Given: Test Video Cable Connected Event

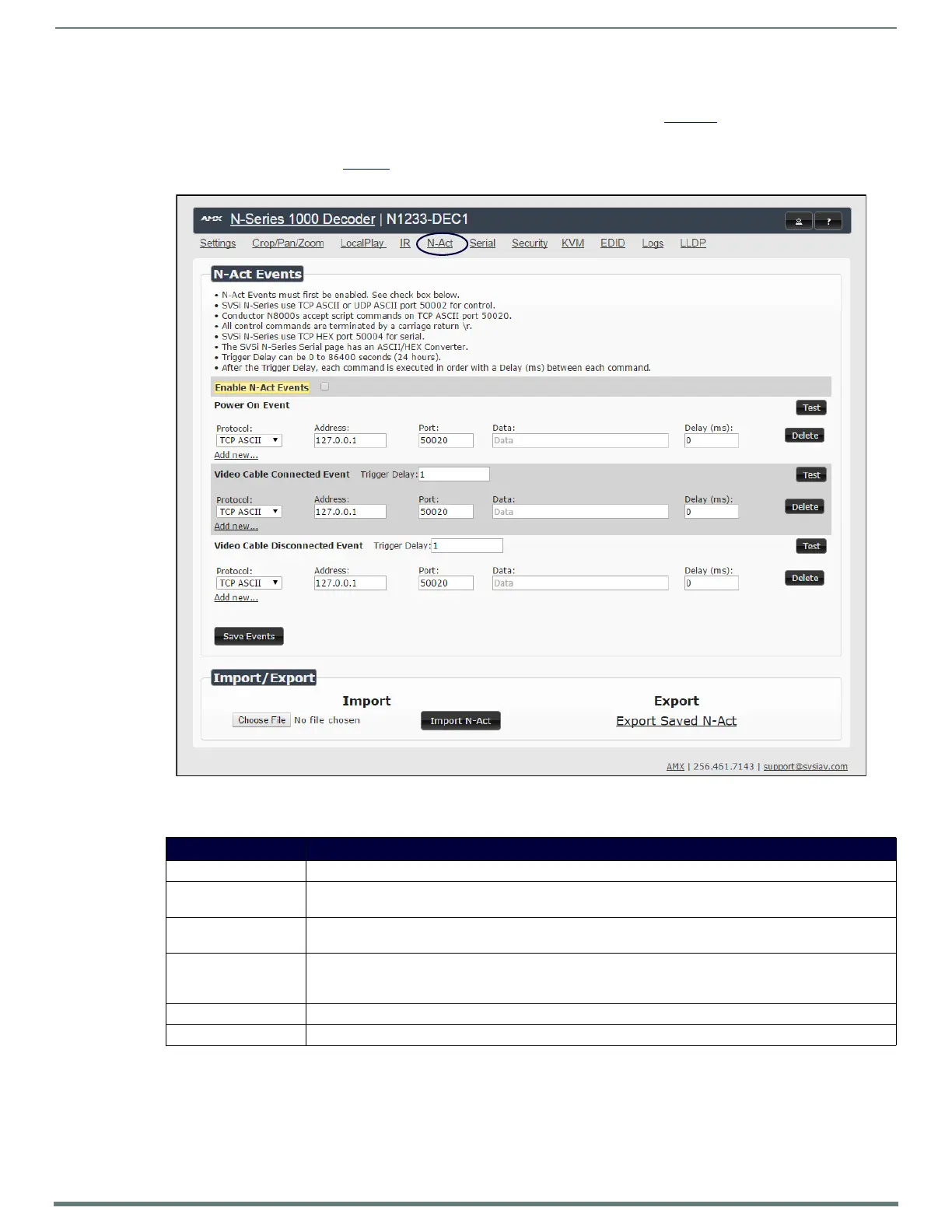Looking at the screenshot, I should (x=811, y=475).
